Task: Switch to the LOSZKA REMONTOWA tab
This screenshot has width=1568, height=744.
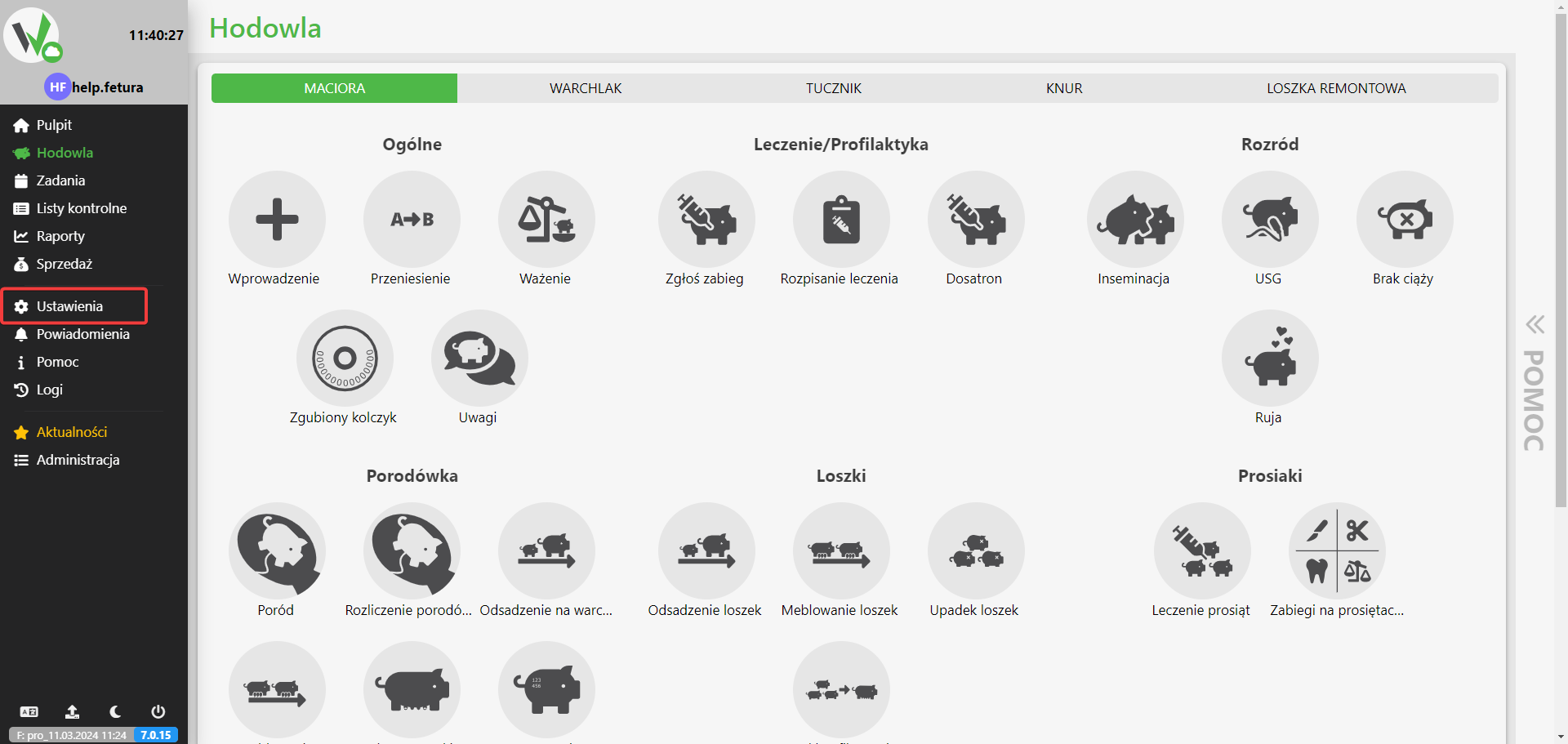Action: (x=1335, y=88)
